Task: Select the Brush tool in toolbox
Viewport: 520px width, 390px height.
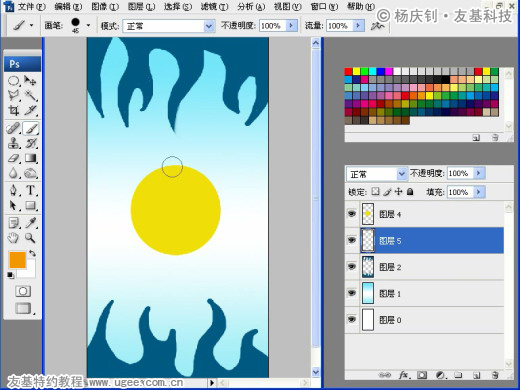Action: tap(30, 128)
